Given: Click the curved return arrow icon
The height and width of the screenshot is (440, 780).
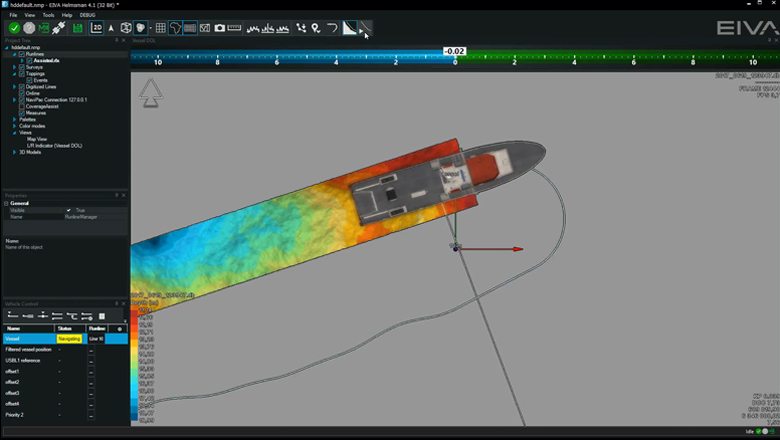Looking at the screenshot, I should point(332,28).
